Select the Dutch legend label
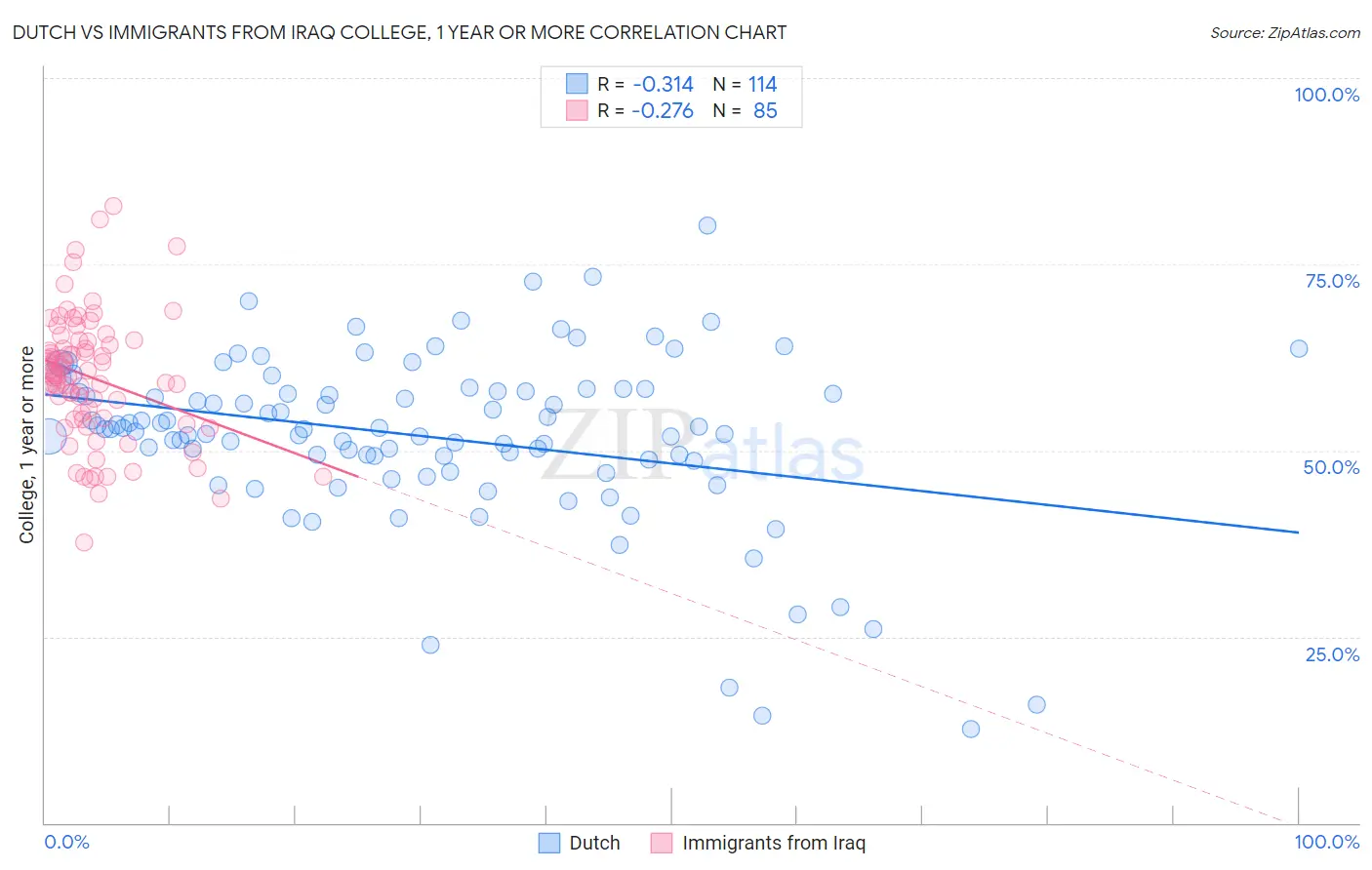 click(x=594, y=843)
